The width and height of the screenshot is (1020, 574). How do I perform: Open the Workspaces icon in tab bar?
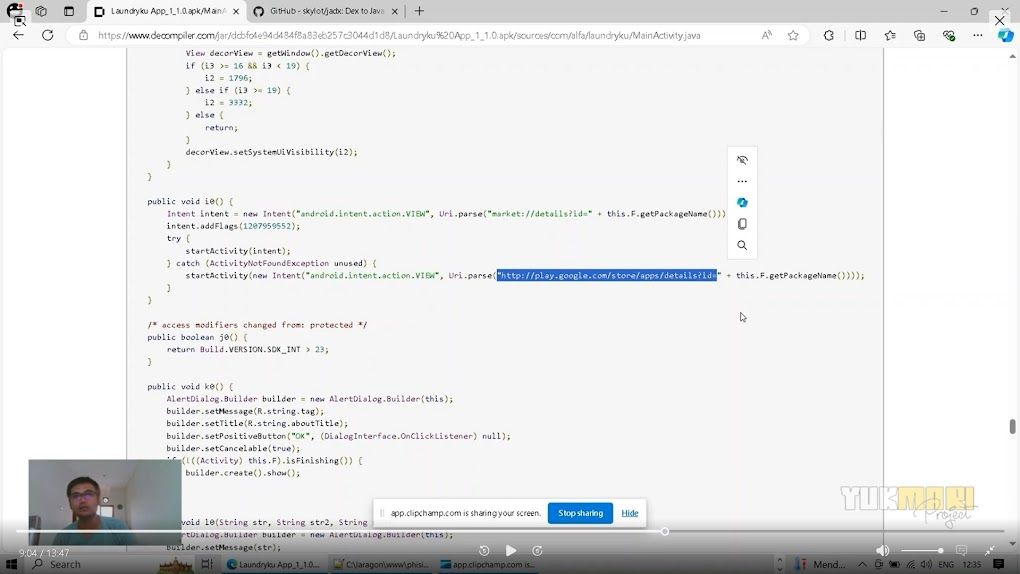41,11
